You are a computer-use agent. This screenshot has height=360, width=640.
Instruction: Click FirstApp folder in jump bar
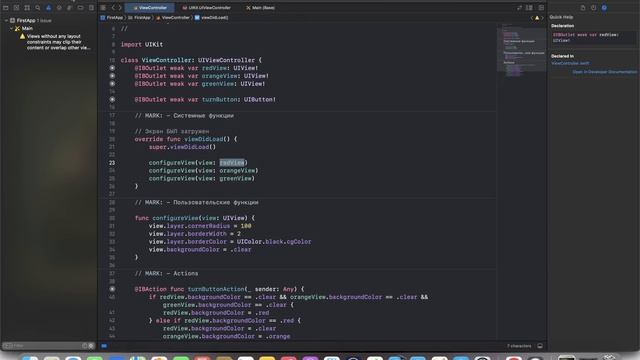[x=139, y=18]
